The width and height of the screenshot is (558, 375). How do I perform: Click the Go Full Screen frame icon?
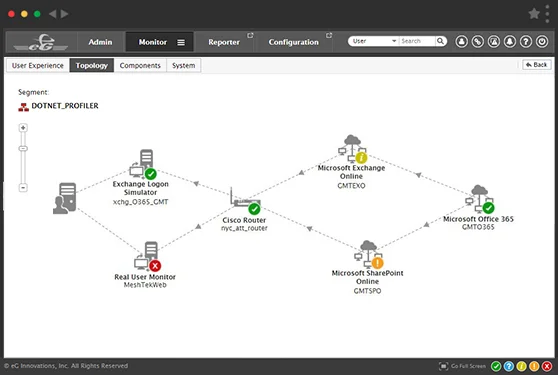point(443,366)
